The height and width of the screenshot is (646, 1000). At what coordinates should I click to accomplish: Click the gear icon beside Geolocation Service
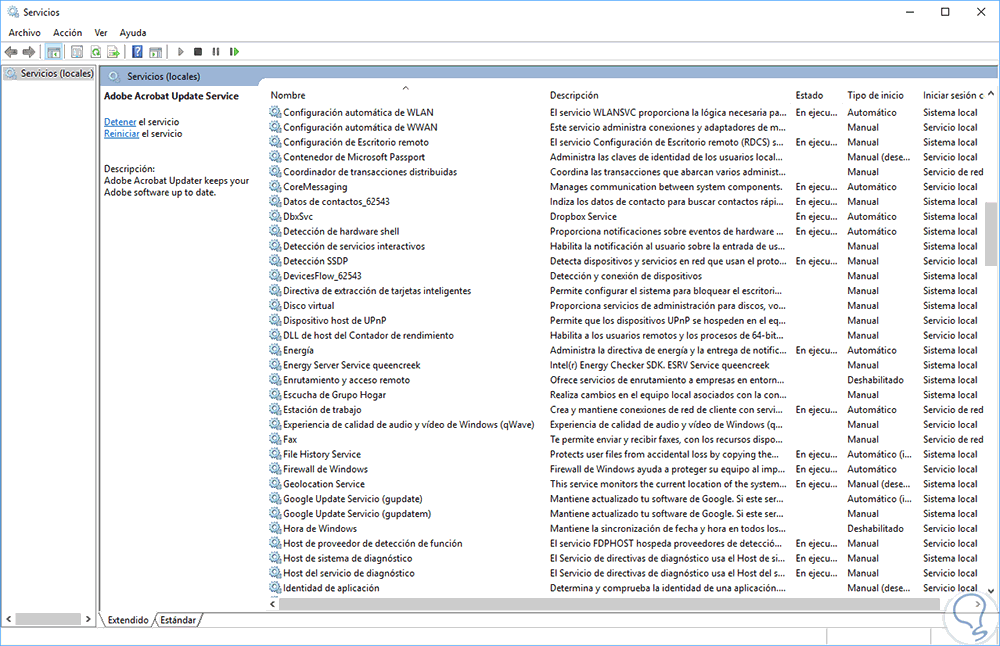(x=275, y=483)
